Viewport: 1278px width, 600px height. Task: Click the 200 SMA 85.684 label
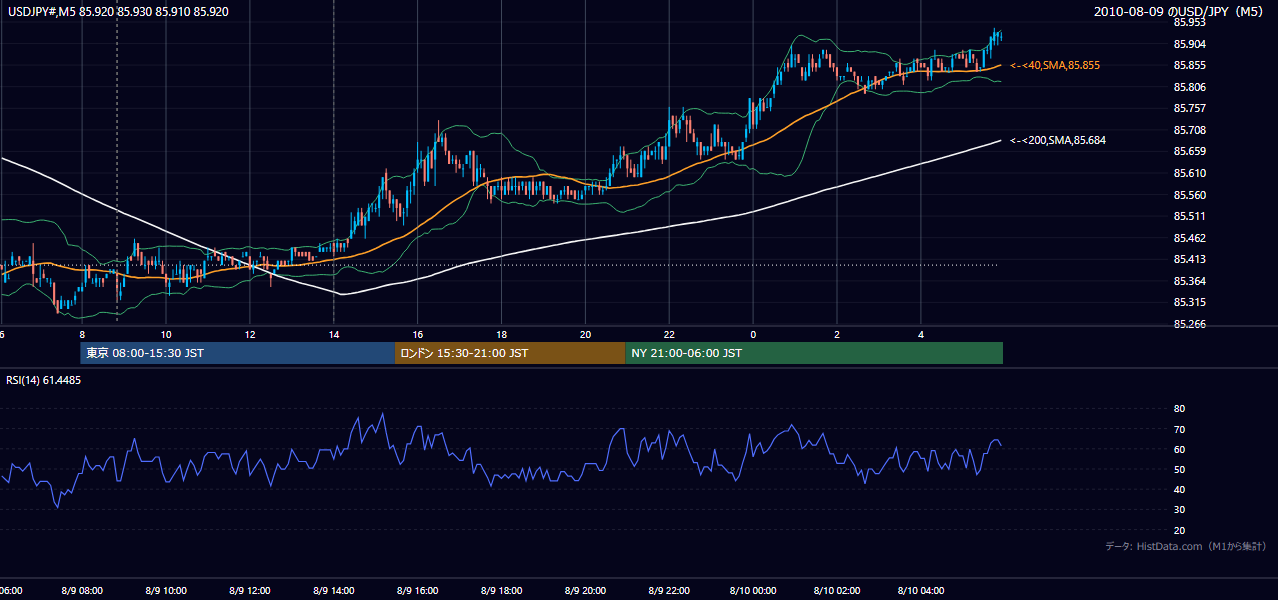pos(1058,140)
